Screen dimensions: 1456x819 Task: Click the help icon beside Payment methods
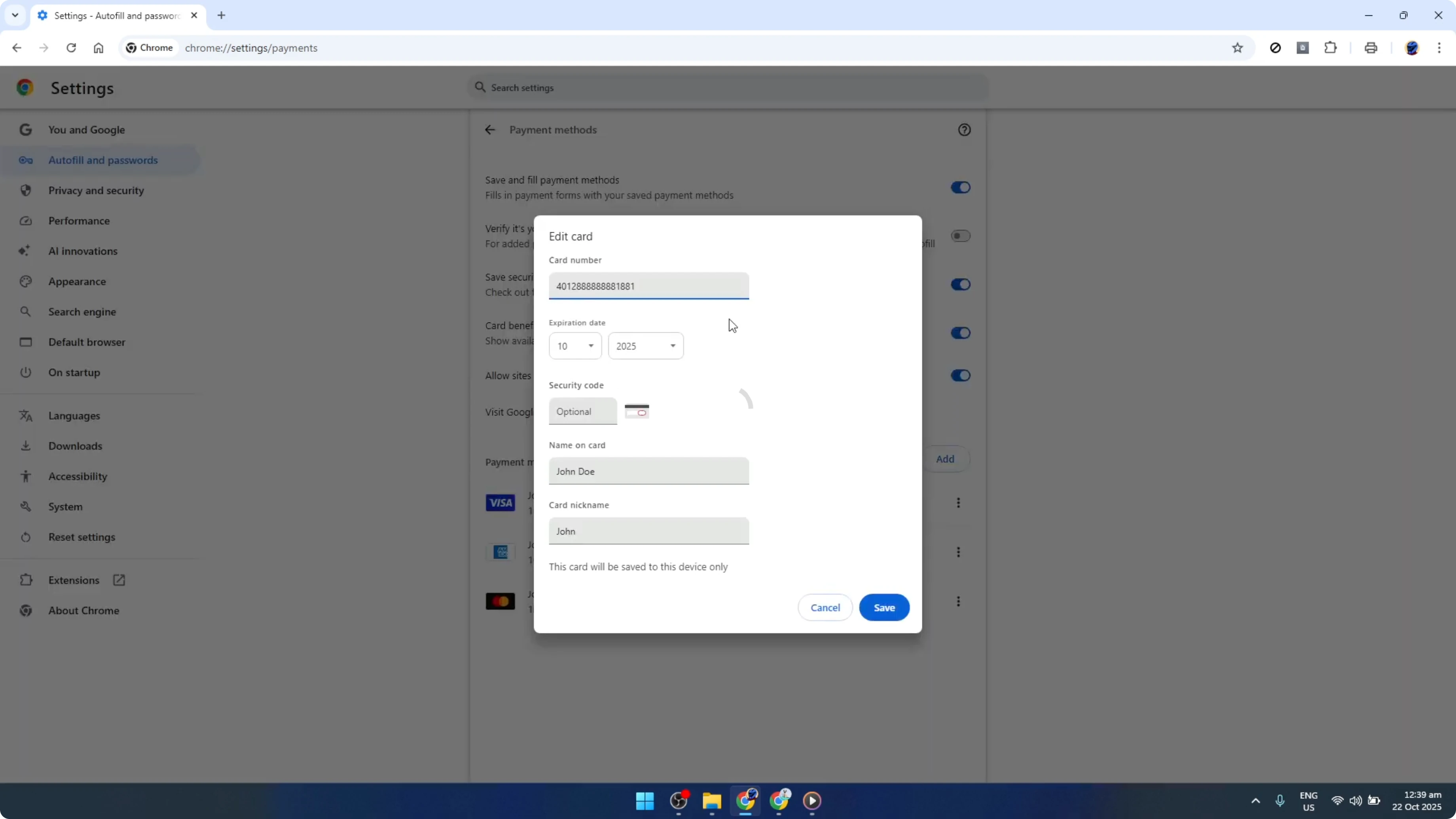pyautogui.click(x=964, y=129)
